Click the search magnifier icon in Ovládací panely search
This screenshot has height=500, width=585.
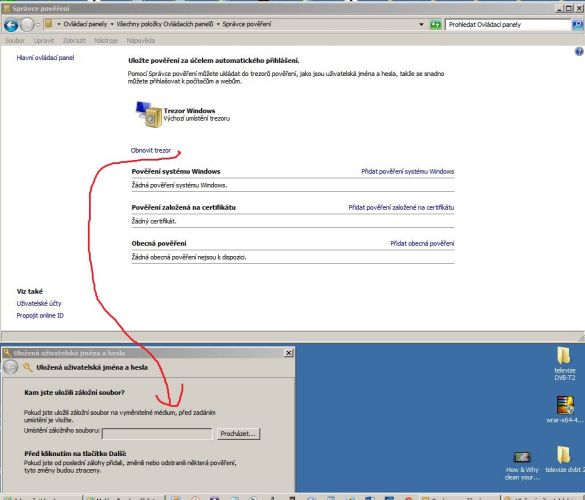(x=577, y=25)
